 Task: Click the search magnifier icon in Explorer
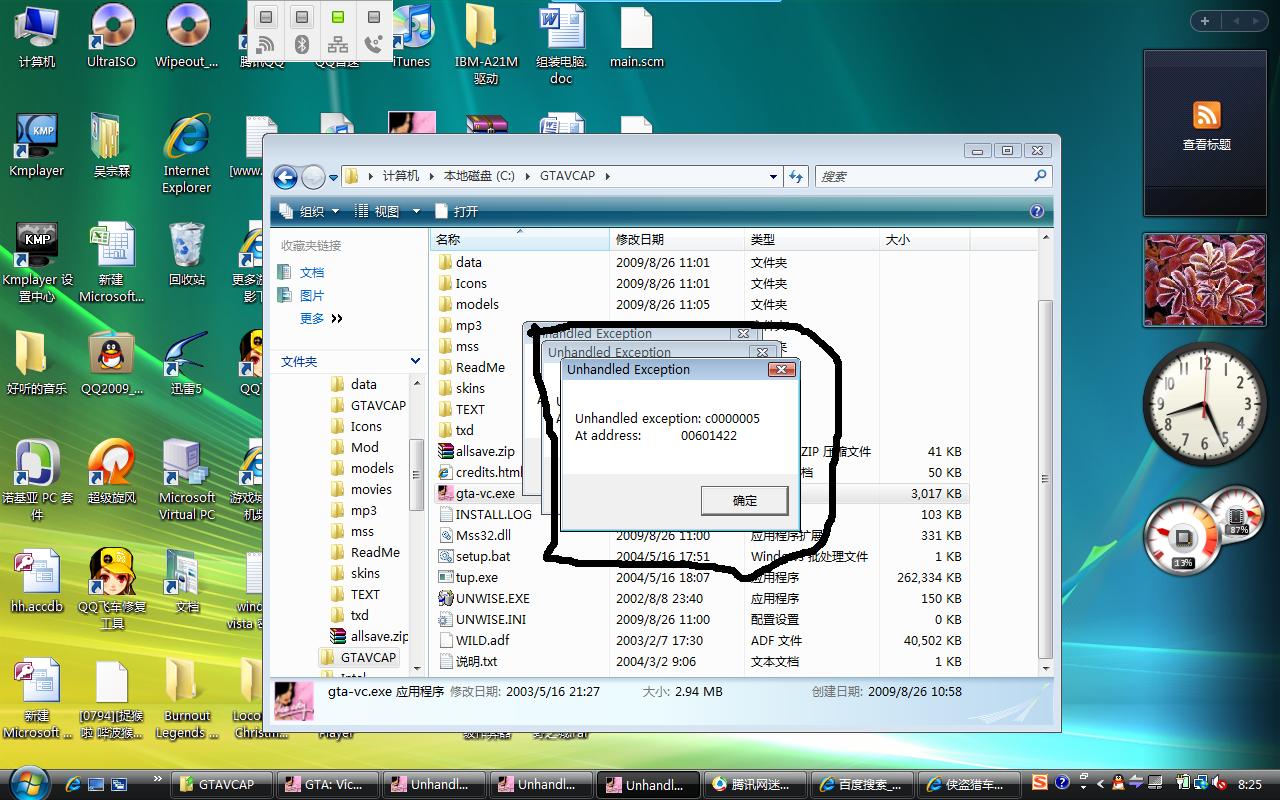[1041, 176]
